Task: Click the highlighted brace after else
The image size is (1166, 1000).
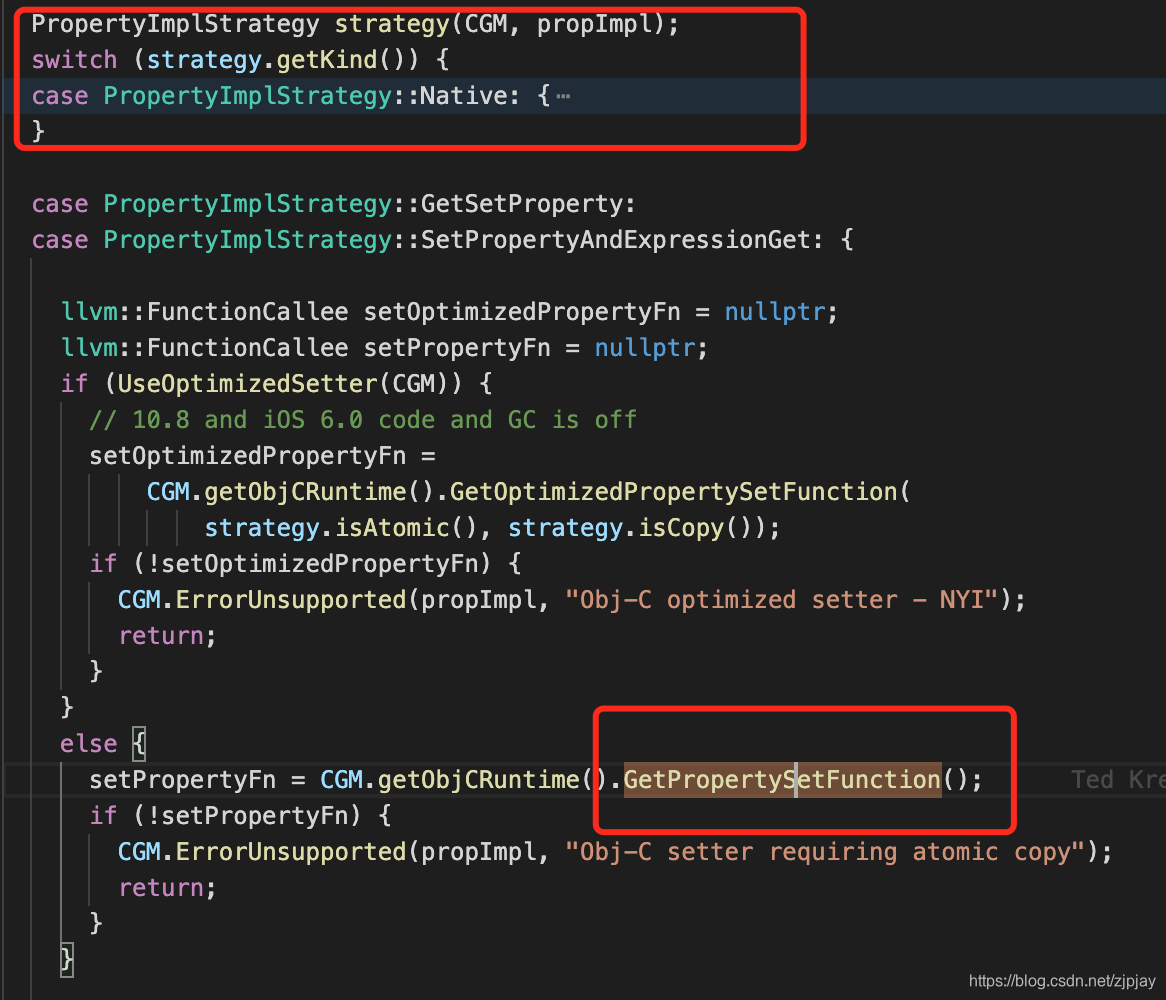Action: 139,743
